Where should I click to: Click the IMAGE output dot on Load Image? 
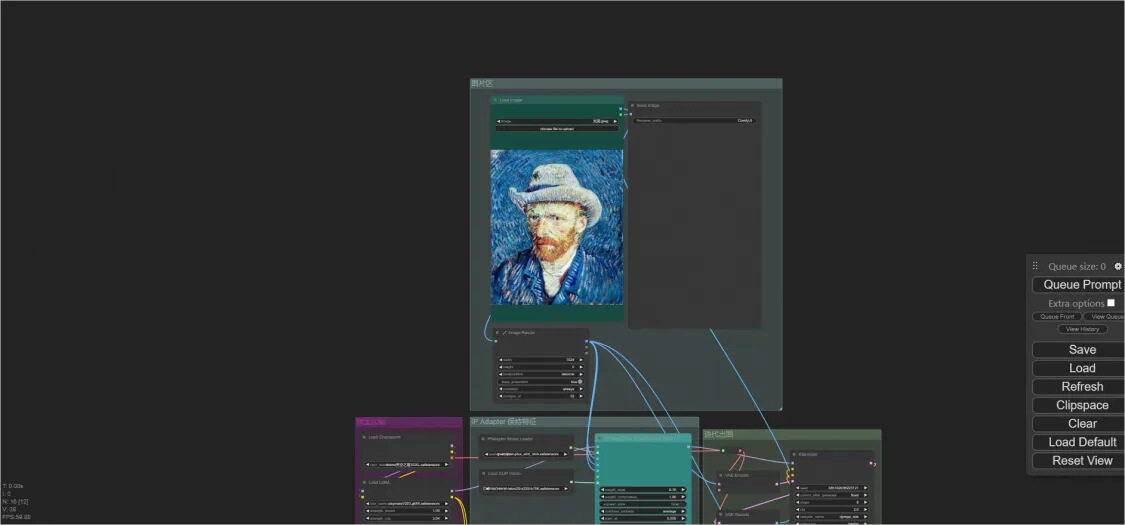621,109
